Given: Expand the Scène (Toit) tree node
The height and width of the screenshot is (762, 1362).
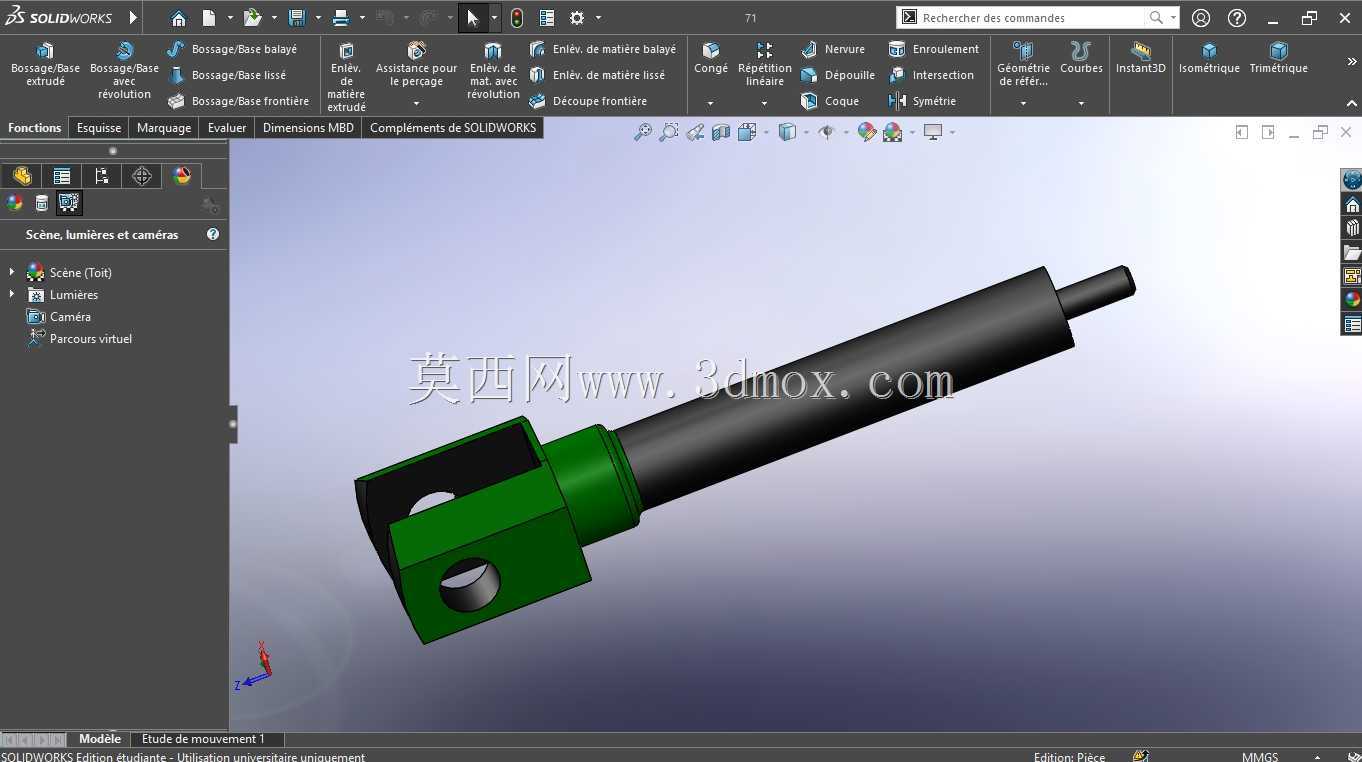Looking at the screenshot, I should click(12, 272).
